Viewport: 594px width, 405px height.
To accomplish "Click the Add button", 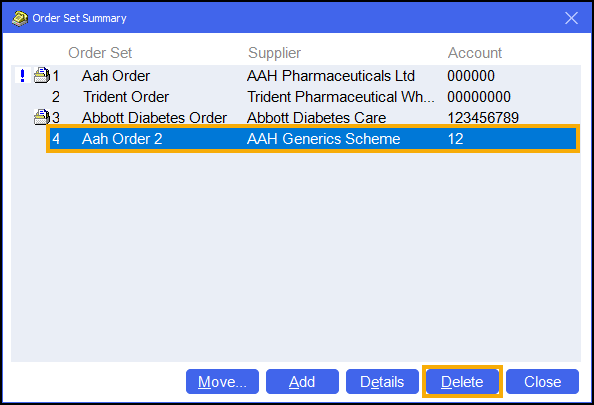I will click(302, 382).
